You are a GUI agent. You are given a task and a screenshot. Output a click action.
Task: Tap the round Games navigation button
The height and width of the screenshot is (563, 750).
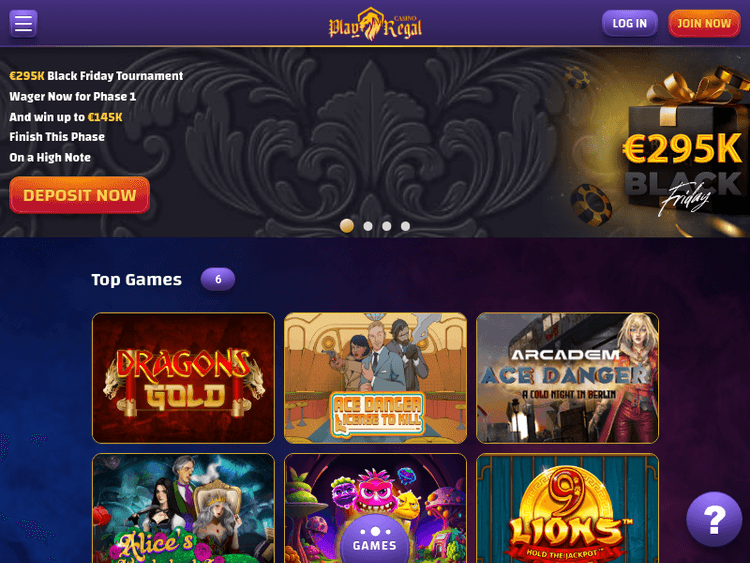[375, 539]
